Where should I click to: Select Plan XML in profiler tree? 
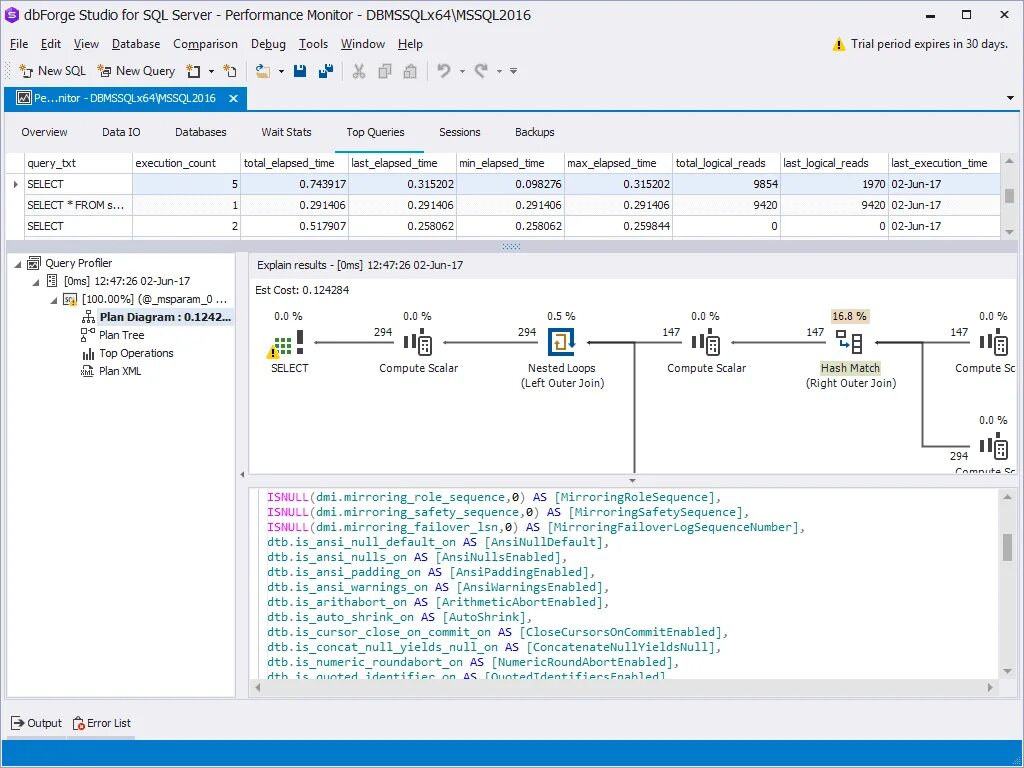(120, 371)
